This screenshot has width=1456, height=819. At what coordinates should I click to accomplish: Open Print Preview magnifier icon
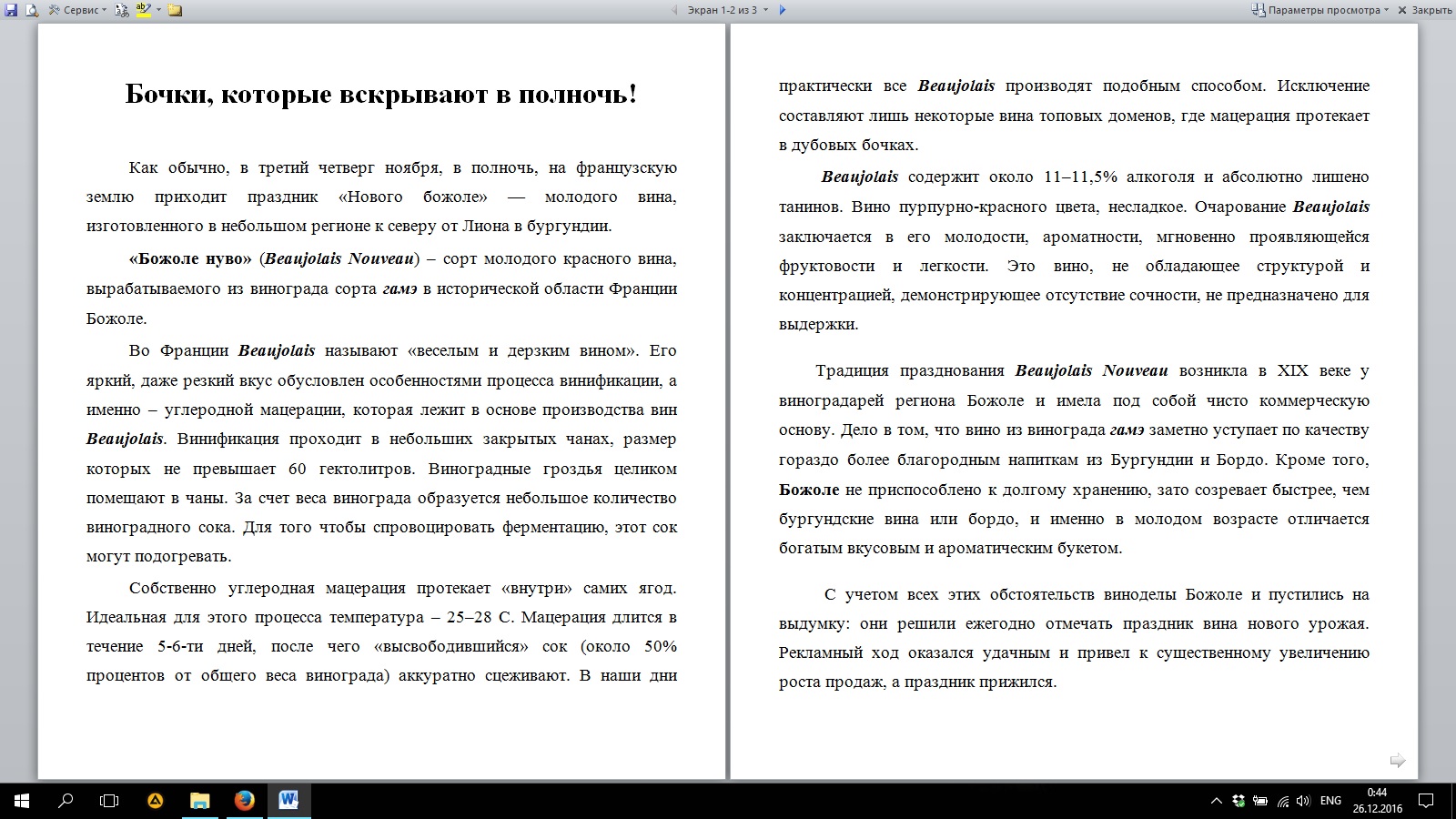32,10
